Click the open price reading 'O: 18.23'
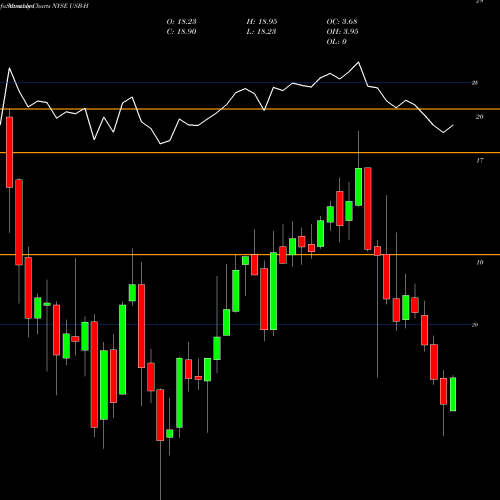Viewport: 500px width, 500px height. [x=181, y=22]
